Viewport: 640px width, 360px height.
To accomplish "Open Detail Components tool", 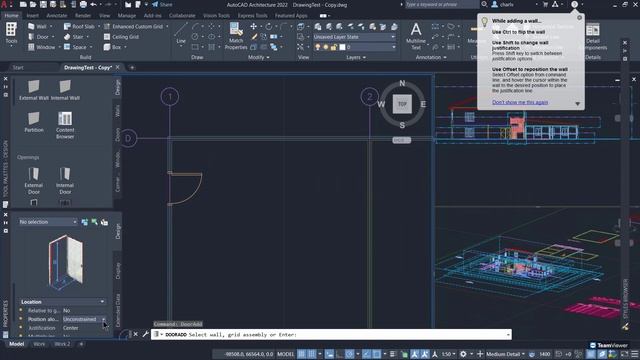I will point(593,36).
